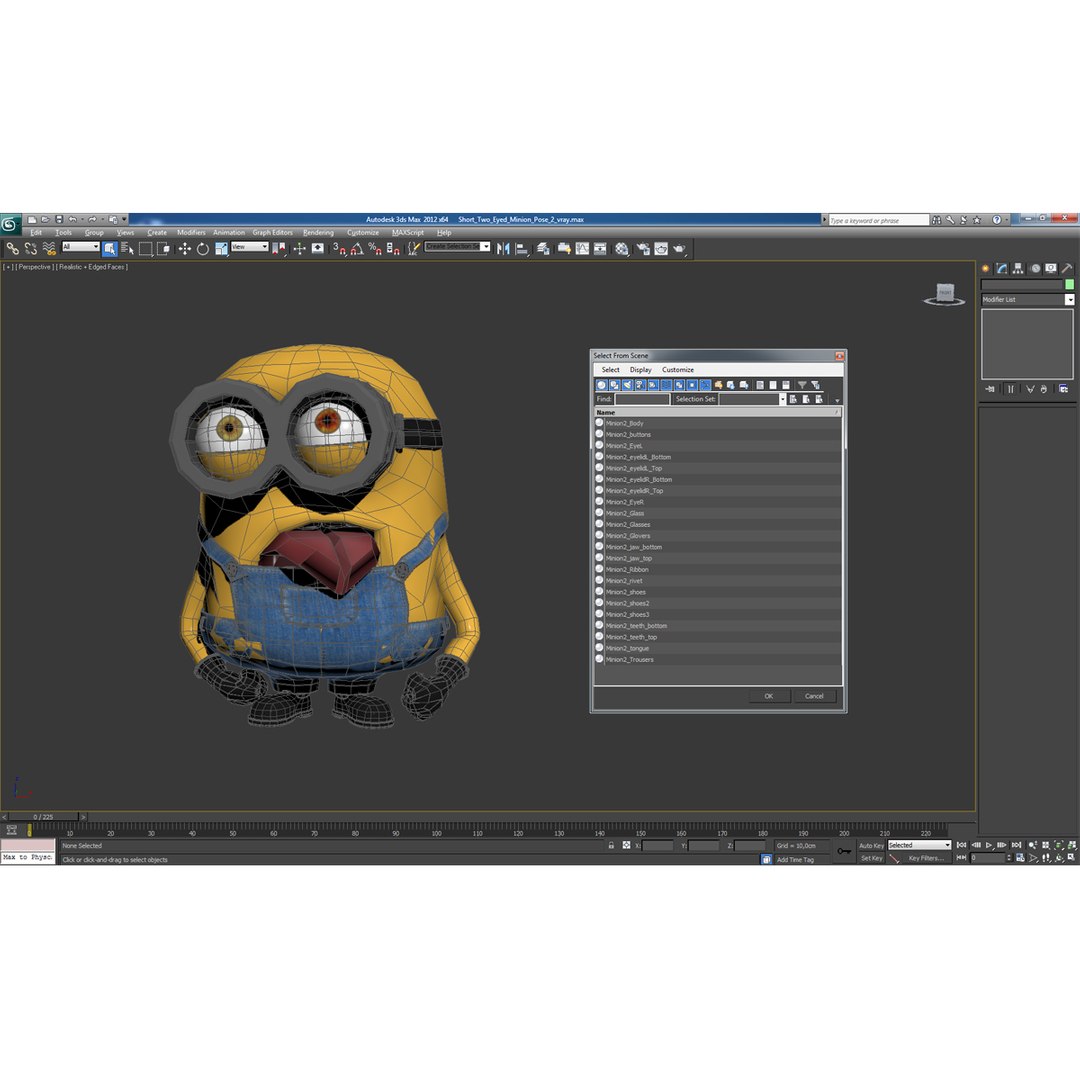Expand advanced options arrow in Select dialog
This screenshot has width=1080, height=1080.
pos(838,400)
